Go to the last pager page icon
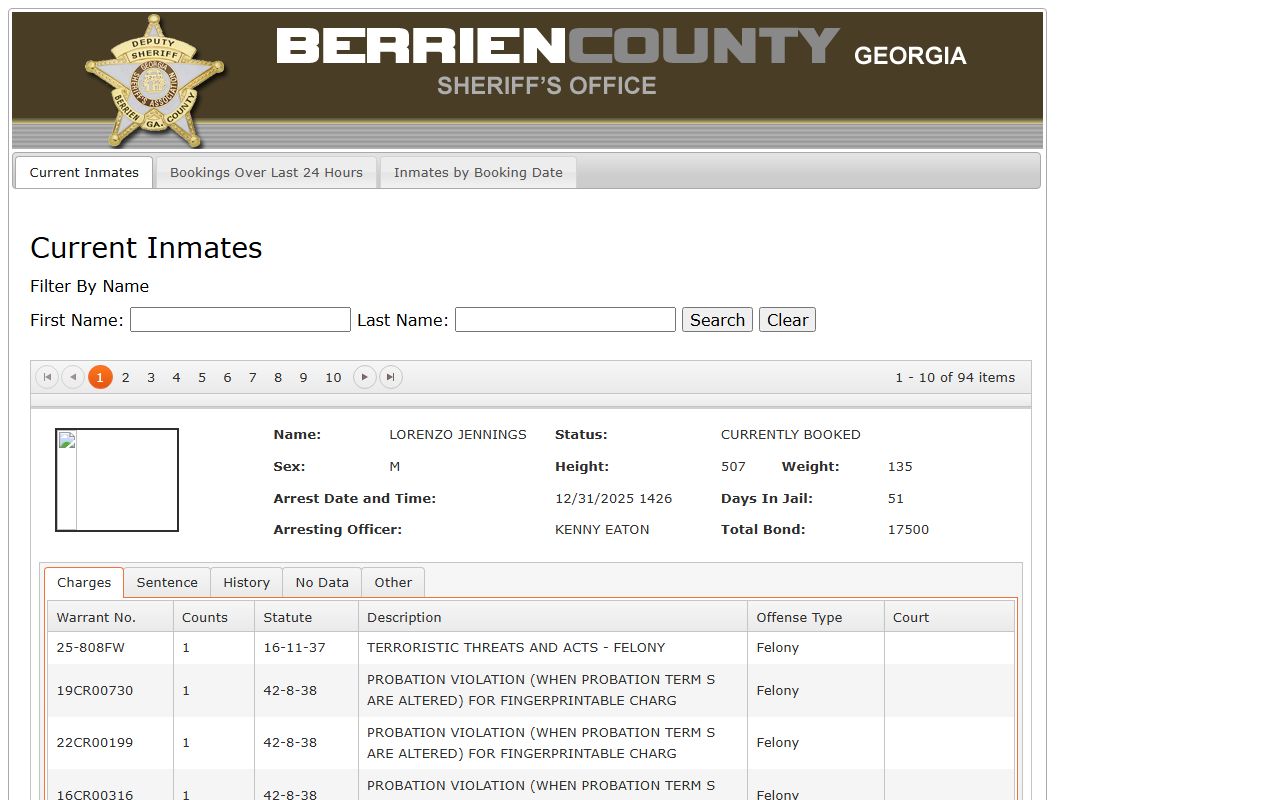Screen dimensions: 1280x800 pos(391,377)
